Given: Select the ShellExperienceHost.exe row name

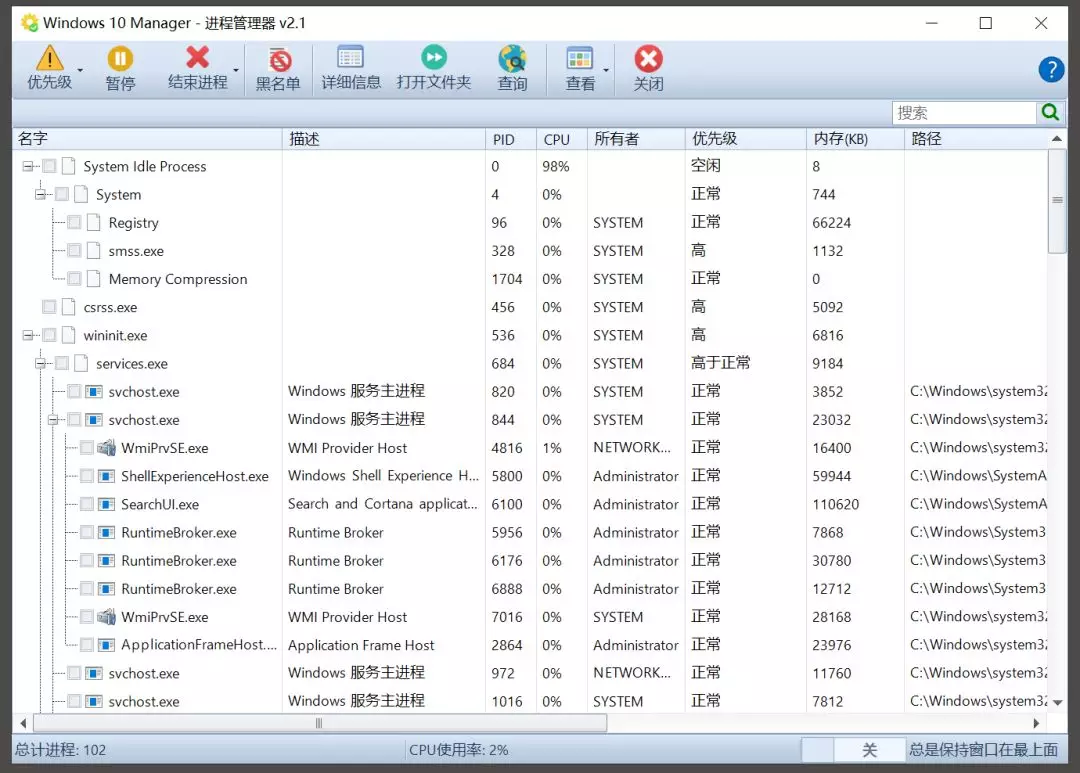Looking at the screenshot, I should [195, 476].
